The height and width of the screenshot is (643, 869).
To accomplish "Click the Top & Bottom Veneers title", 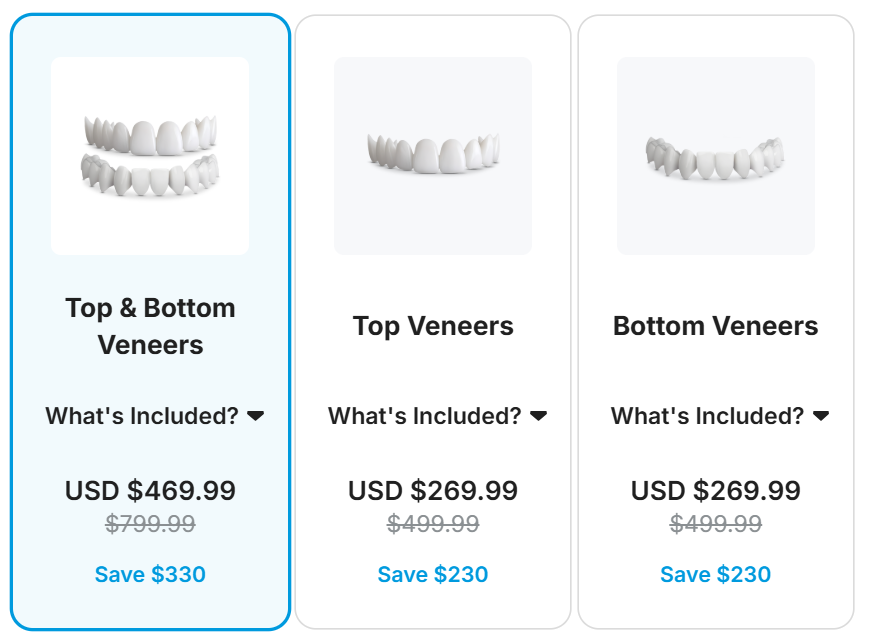I will click(149, 325).
